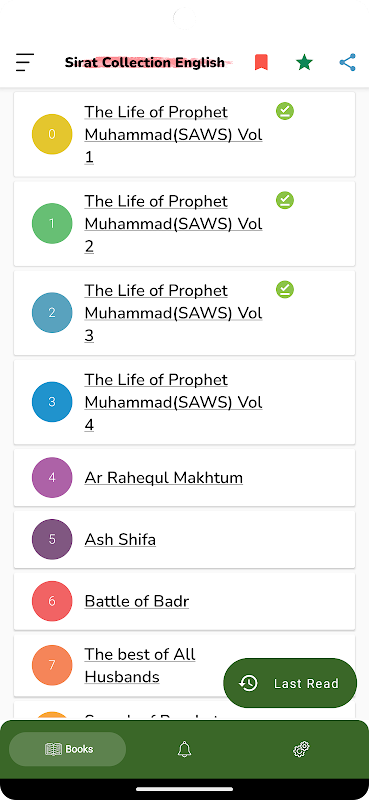The width and height of the screenshot is (369, 800).
Task: Open The best of All Husbands
Action: click(x=139, y=665)
